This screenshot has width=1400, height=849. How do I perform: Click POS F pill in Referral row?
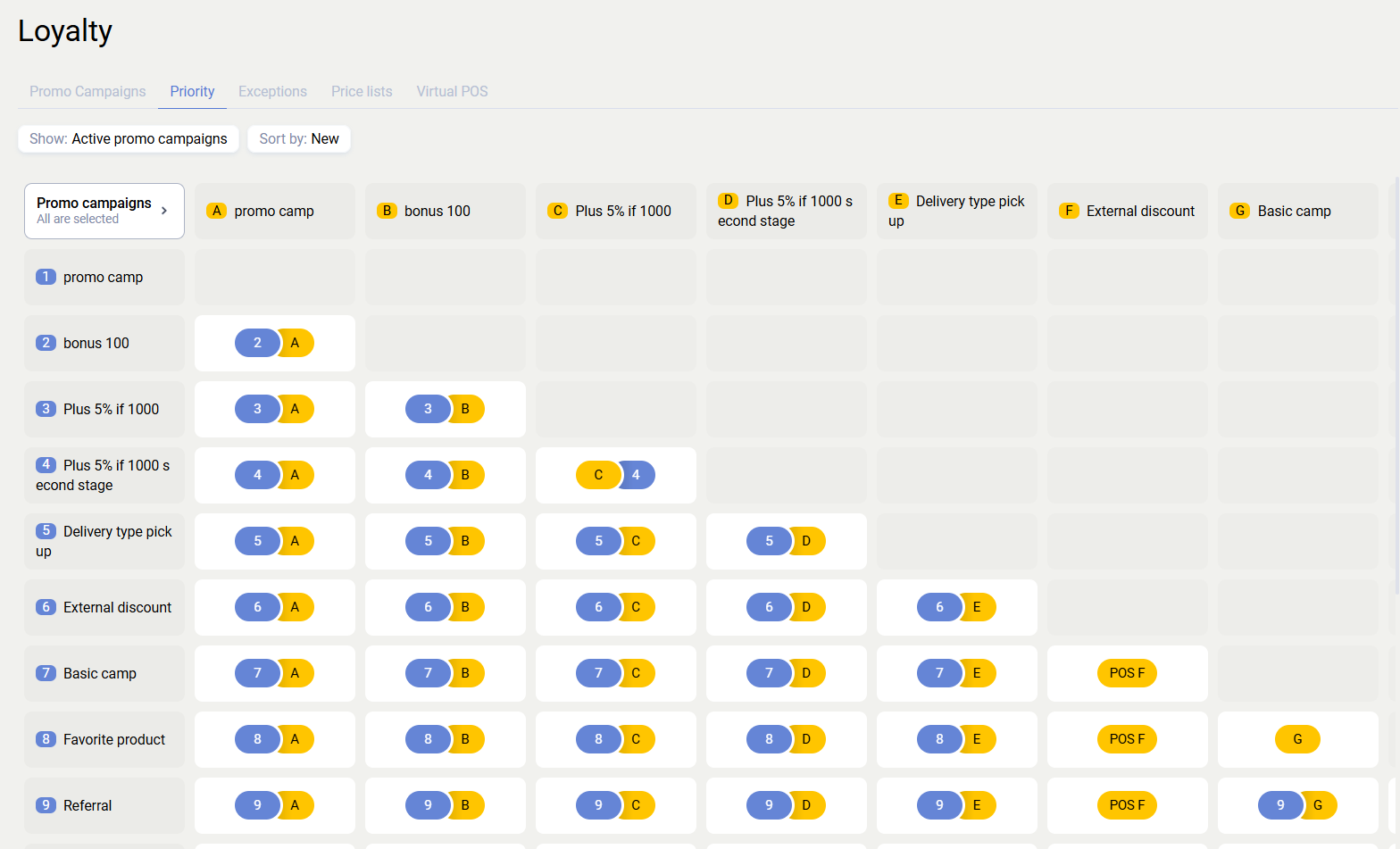[x=1127, y=805]
